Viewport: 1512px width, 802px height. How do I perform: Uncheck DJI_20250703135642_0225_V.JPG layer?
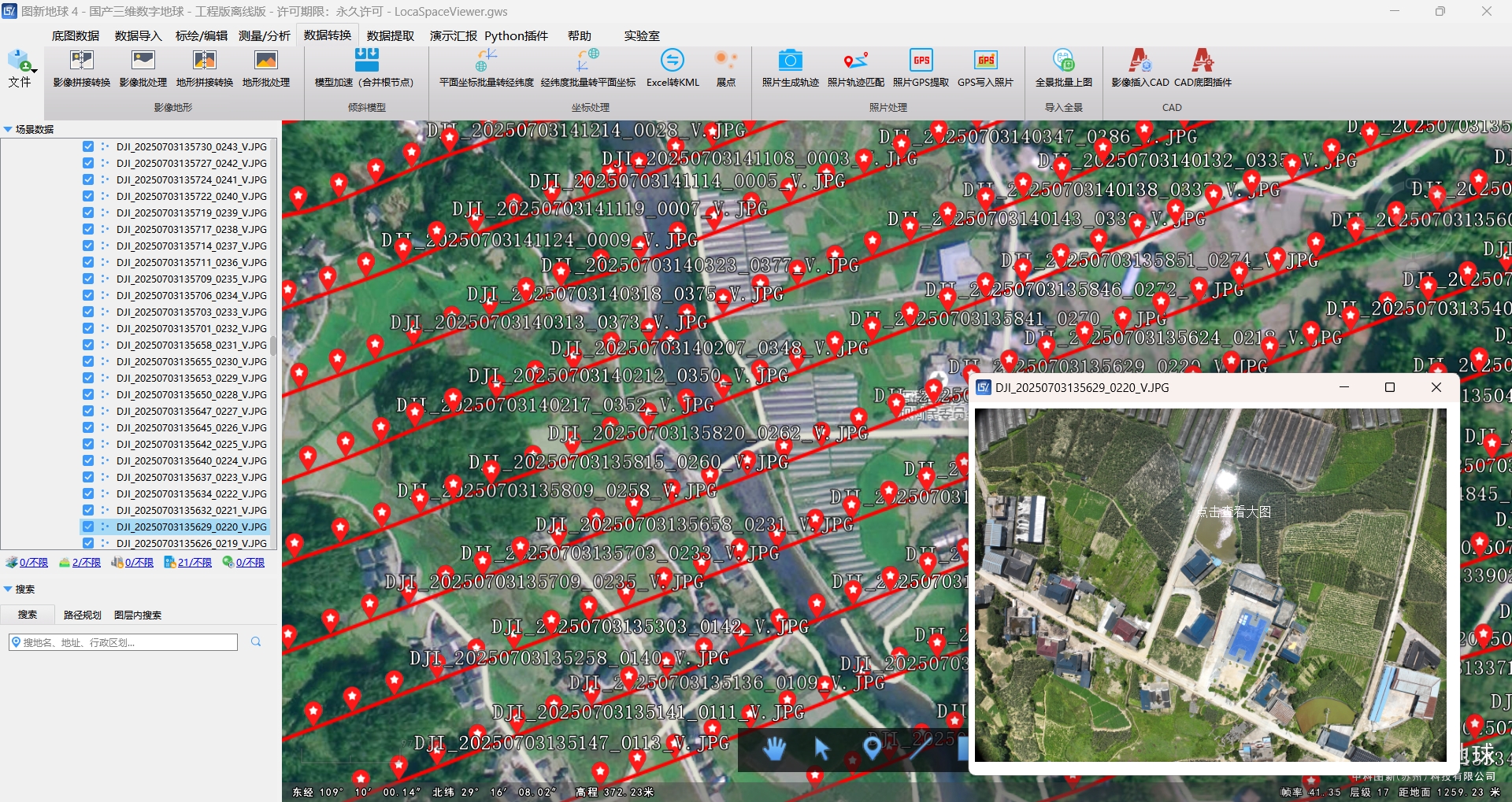[x=88, y=444]
